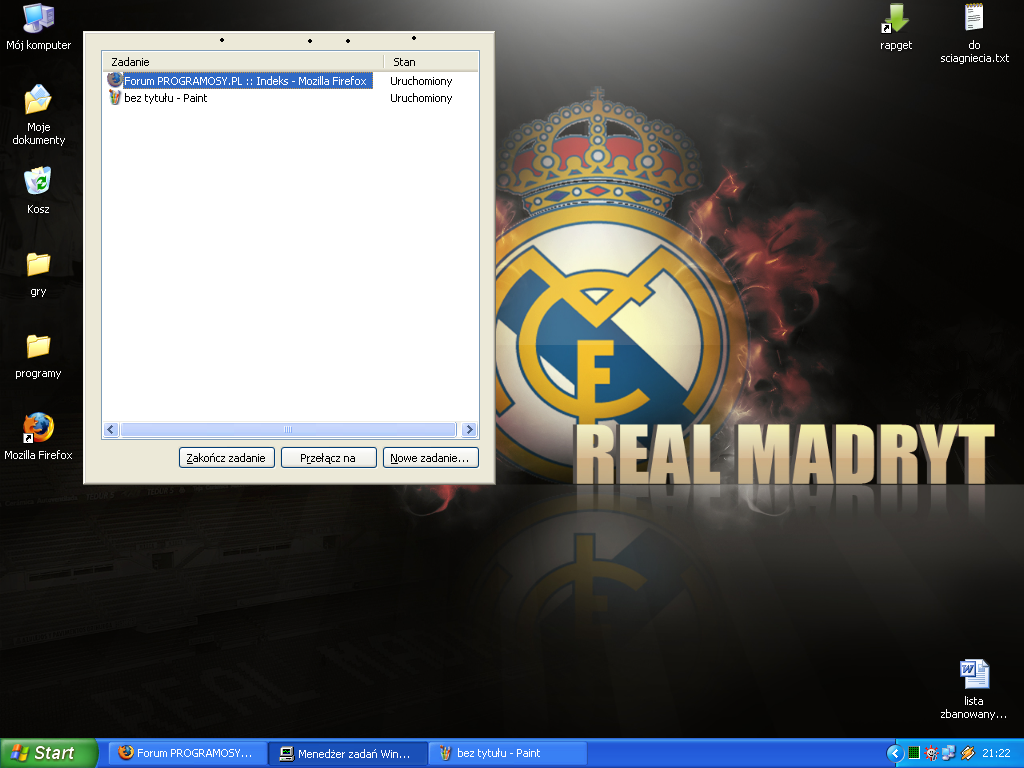Click the task list horizontal scrollbar thumb
The width and height of the screenshot is (1024, 768).
click(x=288, y=430)
